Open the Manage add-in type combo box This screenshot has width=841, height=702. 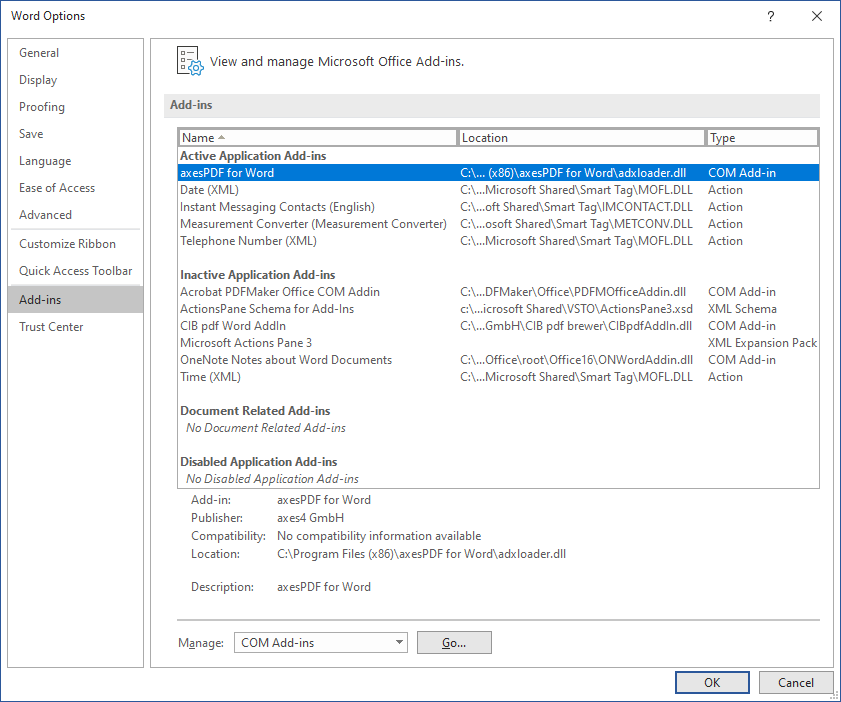(x=398, y=642)
